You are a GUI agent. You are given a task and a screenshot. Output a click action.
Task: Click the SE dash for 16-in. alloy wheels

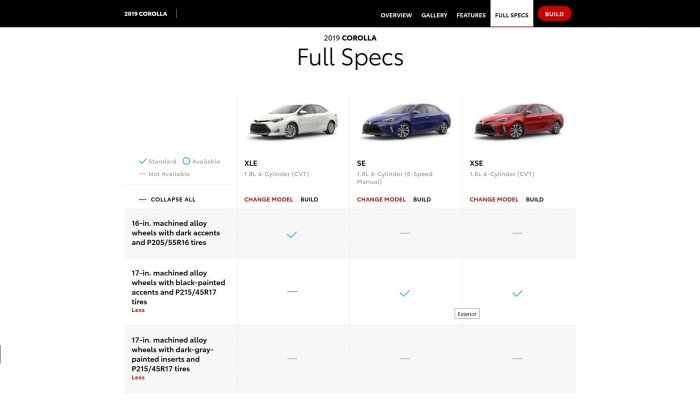(x=405, y=233)
